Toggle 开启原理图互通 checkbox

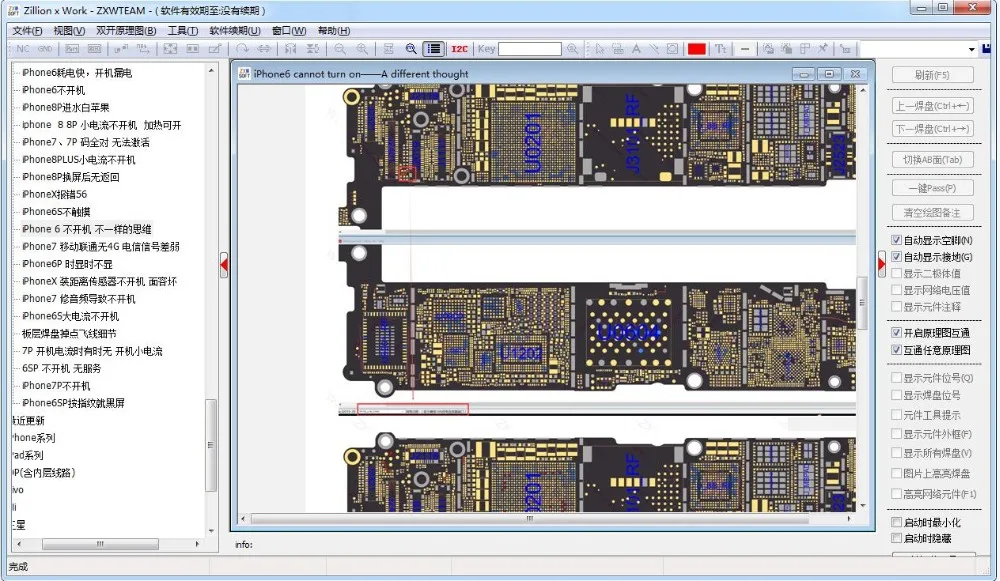tap(896, 332)
